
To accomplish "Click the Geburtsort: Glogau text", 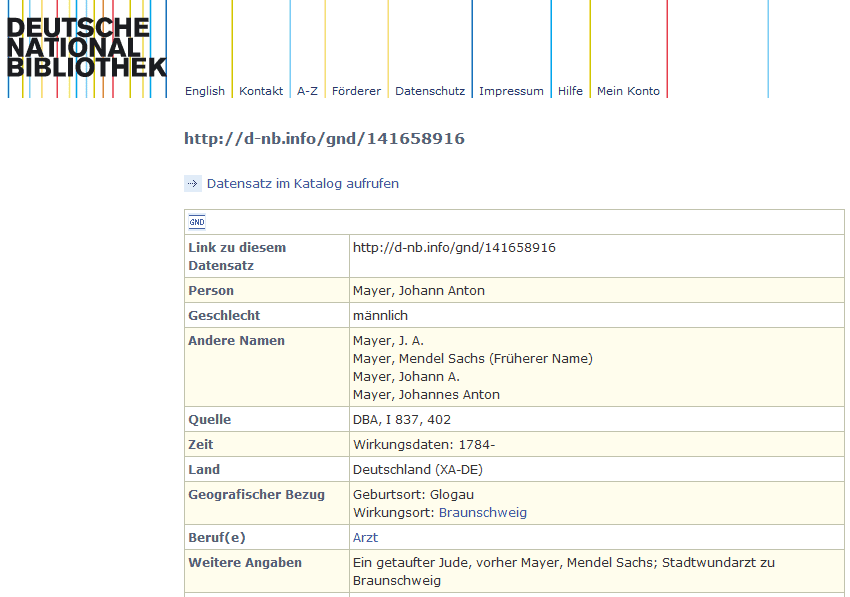I will click(x=413, y=495).
